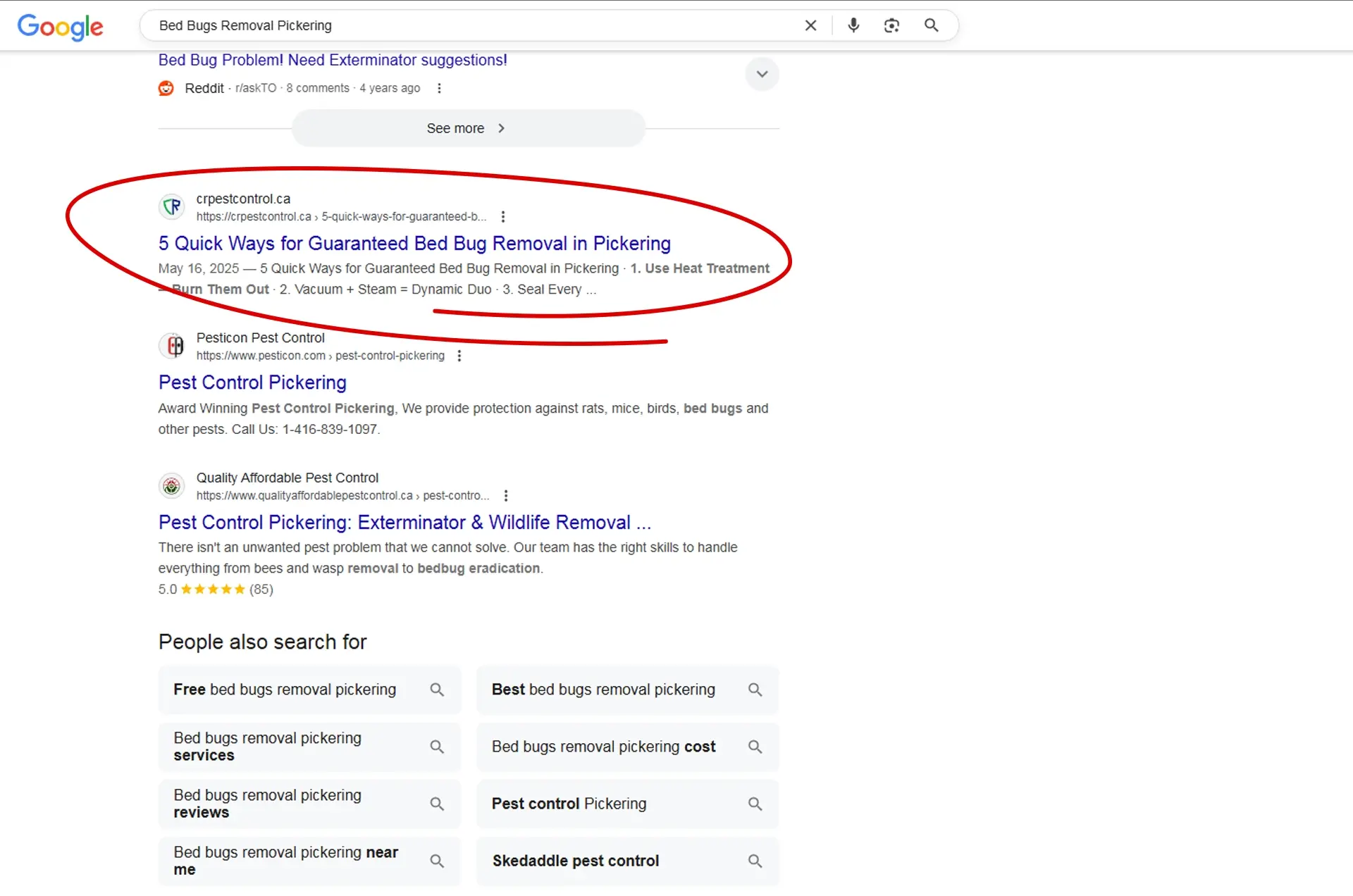Click the 'Reddit' source name text

204,88
